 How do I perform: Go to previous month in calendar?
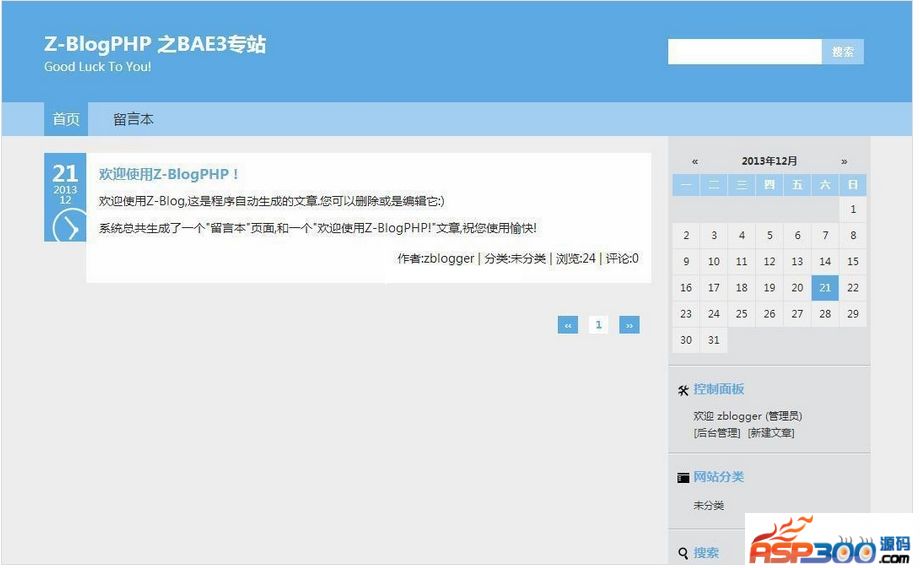(695, 161)
